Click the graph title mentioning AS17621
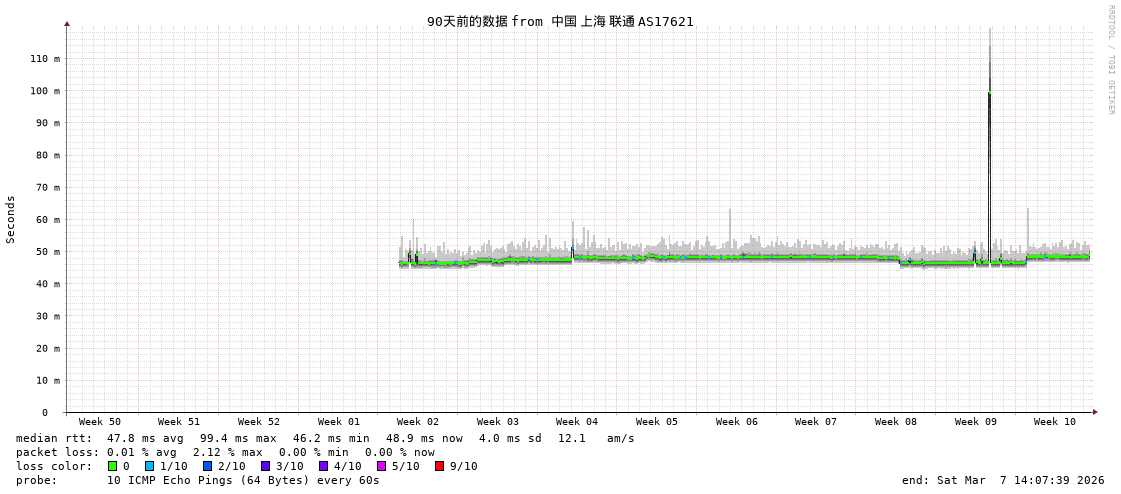Screen dimensions: 1121x494 coord(560,21)
